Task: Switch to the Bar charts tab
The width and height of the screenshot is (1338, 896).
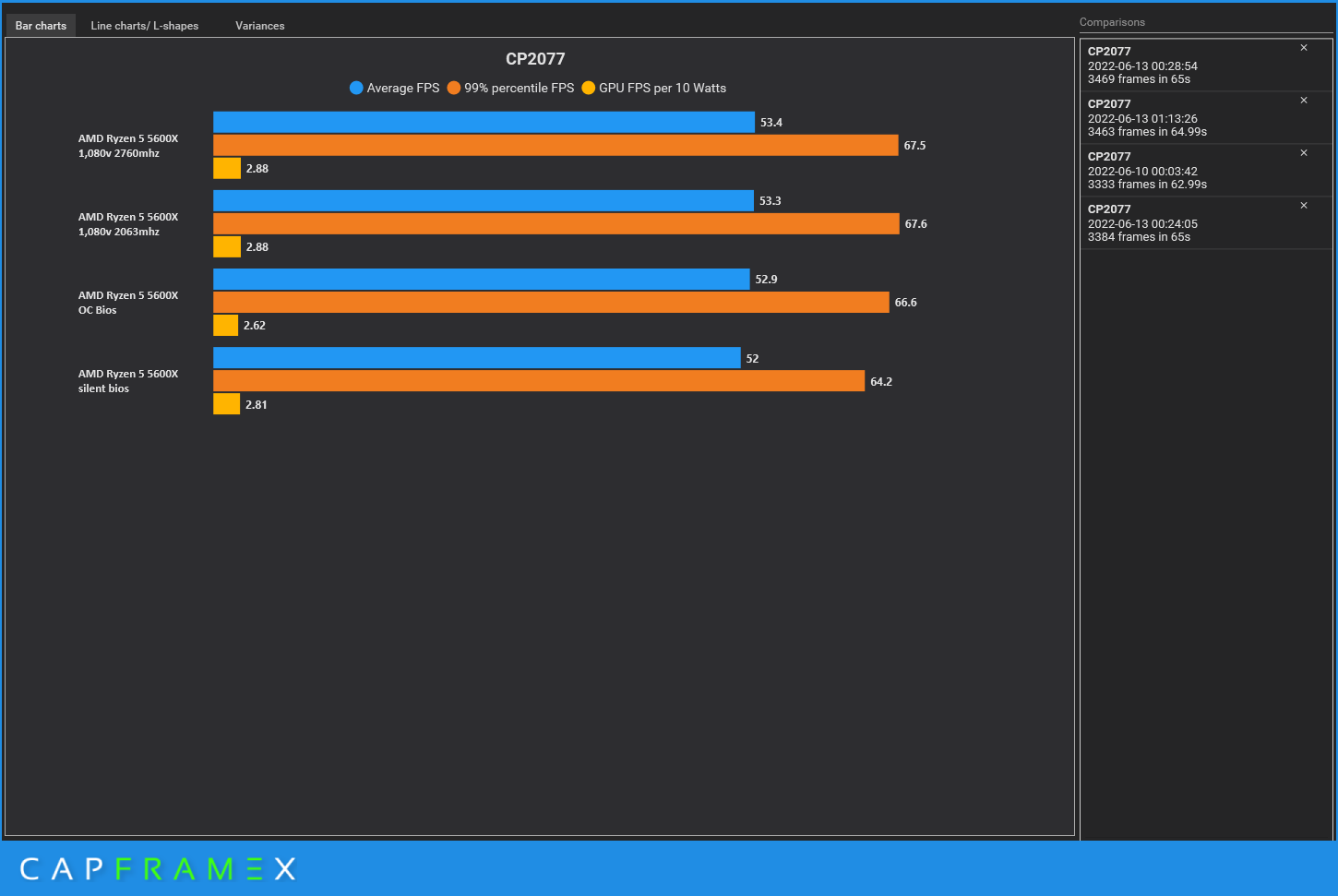Action: [41, 26]
